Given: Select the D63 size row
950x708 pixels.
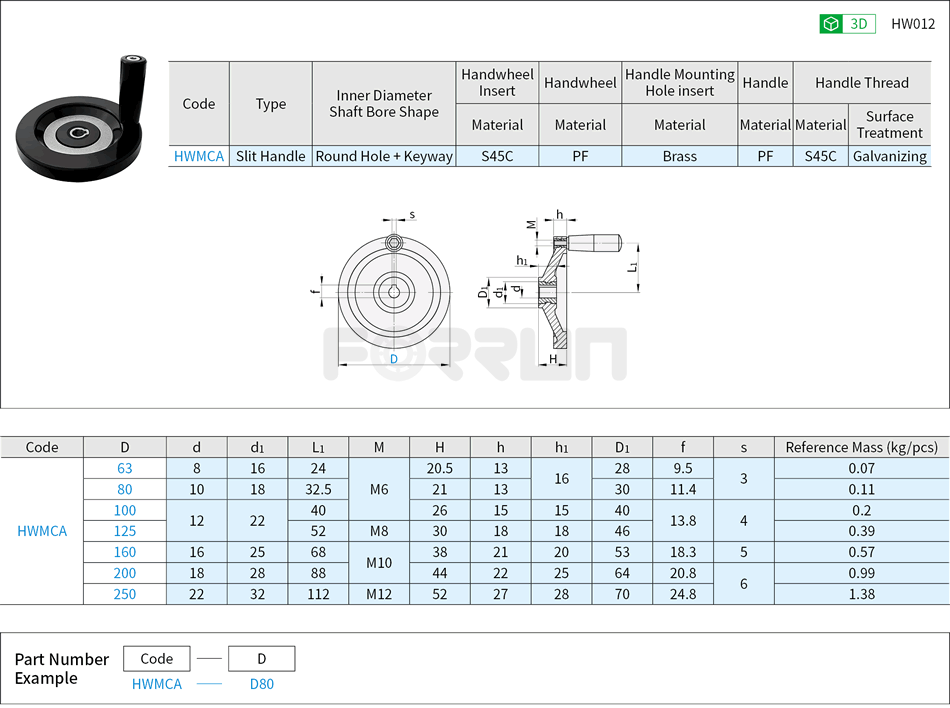Looking at the screenshot, I should [x=125, y=468].
